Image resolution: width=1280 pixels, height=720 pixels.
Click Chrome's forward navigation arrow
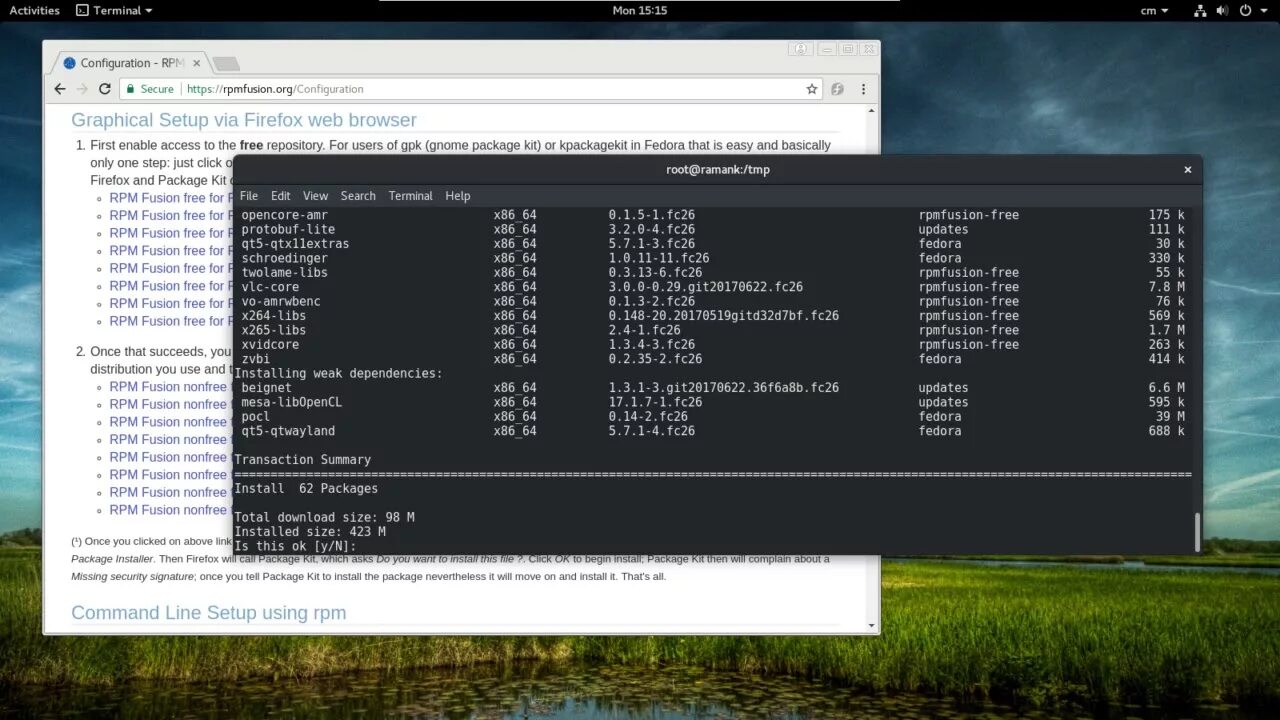point(82,89)
